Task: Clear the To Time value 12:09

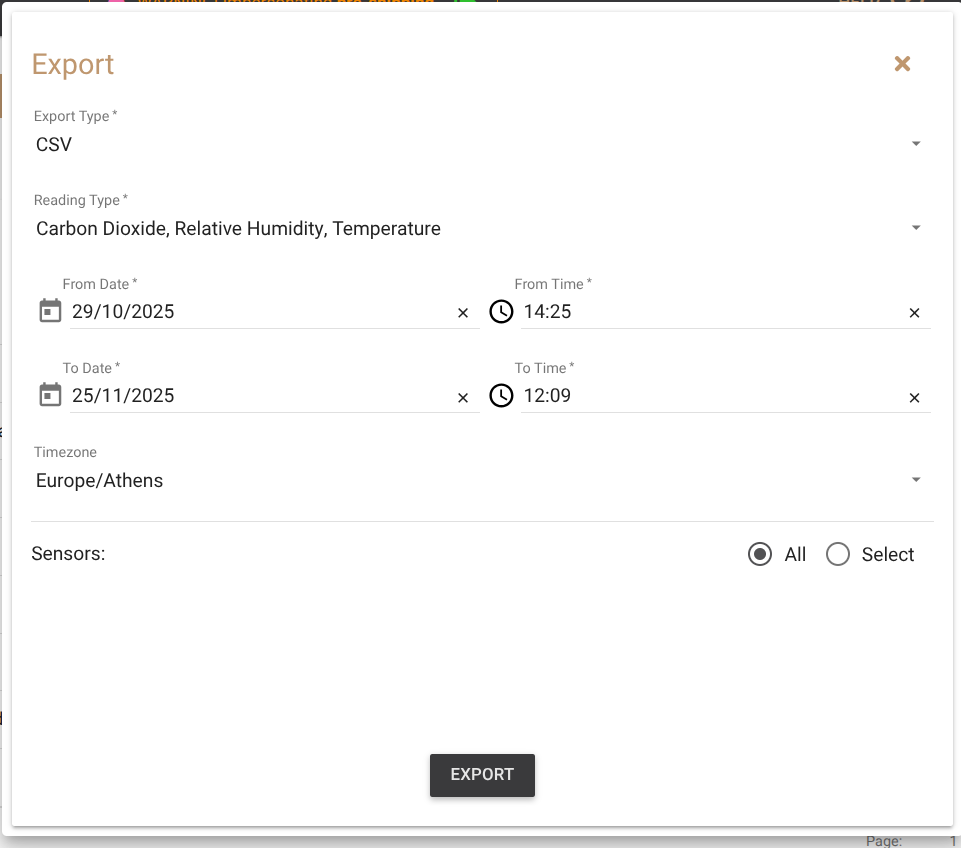Action: 914,397
